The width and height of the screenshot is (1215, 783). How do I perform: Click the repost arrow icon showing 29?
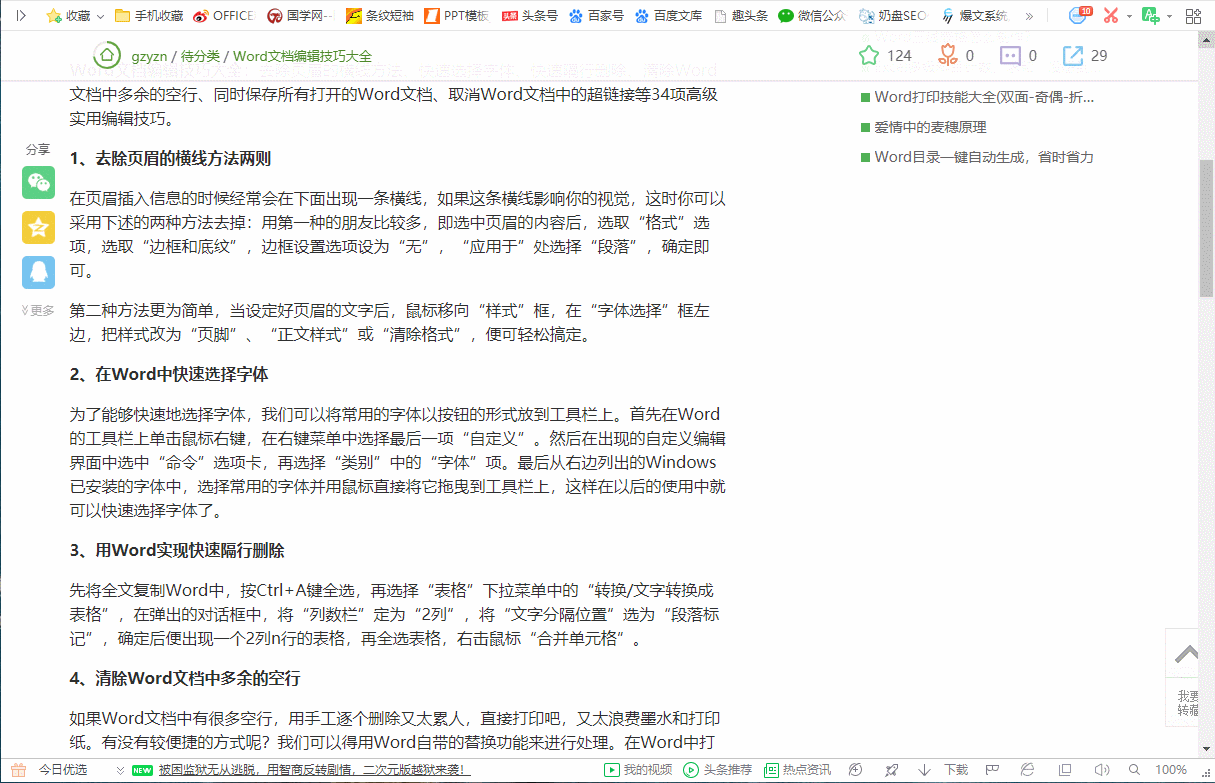1073,55
